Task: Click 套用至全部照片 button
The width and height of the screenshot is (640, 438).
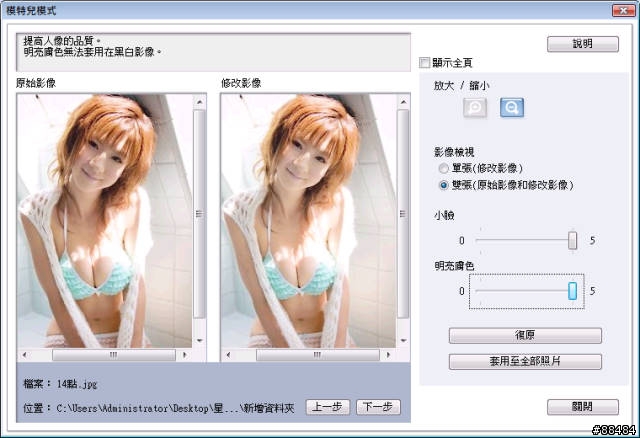Action: click(x=525, y=362)
